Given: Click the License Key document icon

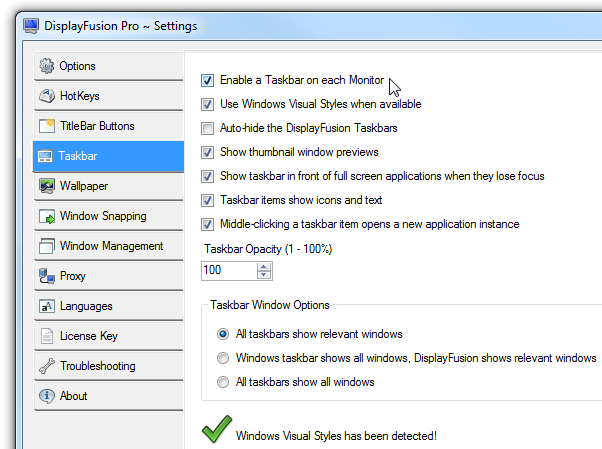Looking at the screenshot, I should (x=47, y=336).
